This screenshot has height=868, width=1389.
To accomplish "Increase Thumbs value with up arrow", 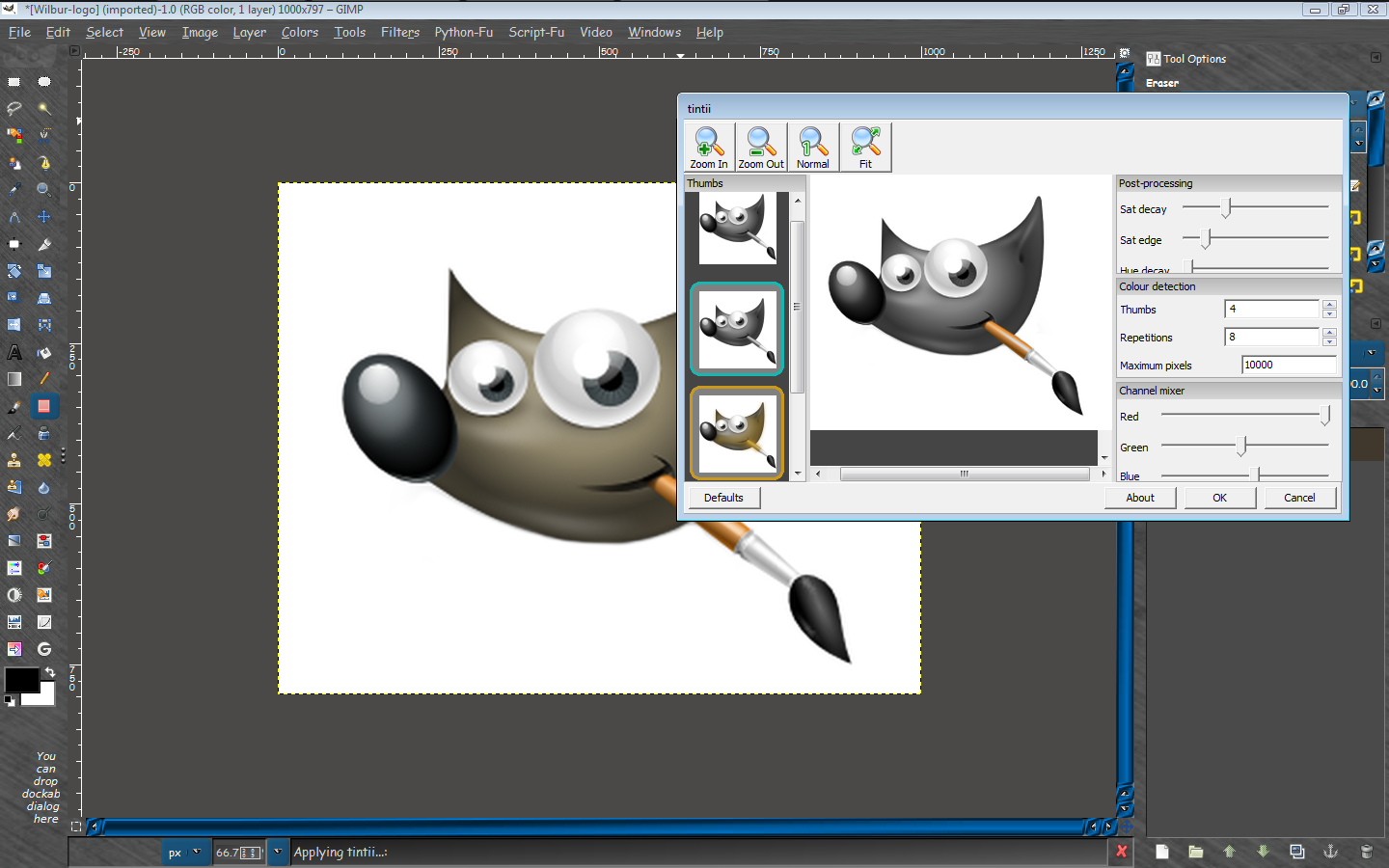I will tap(1329, 305).
